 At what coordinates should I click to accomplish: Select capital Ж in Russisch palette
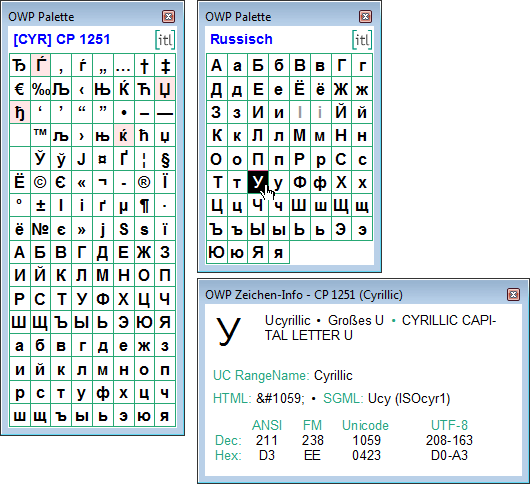341,89
